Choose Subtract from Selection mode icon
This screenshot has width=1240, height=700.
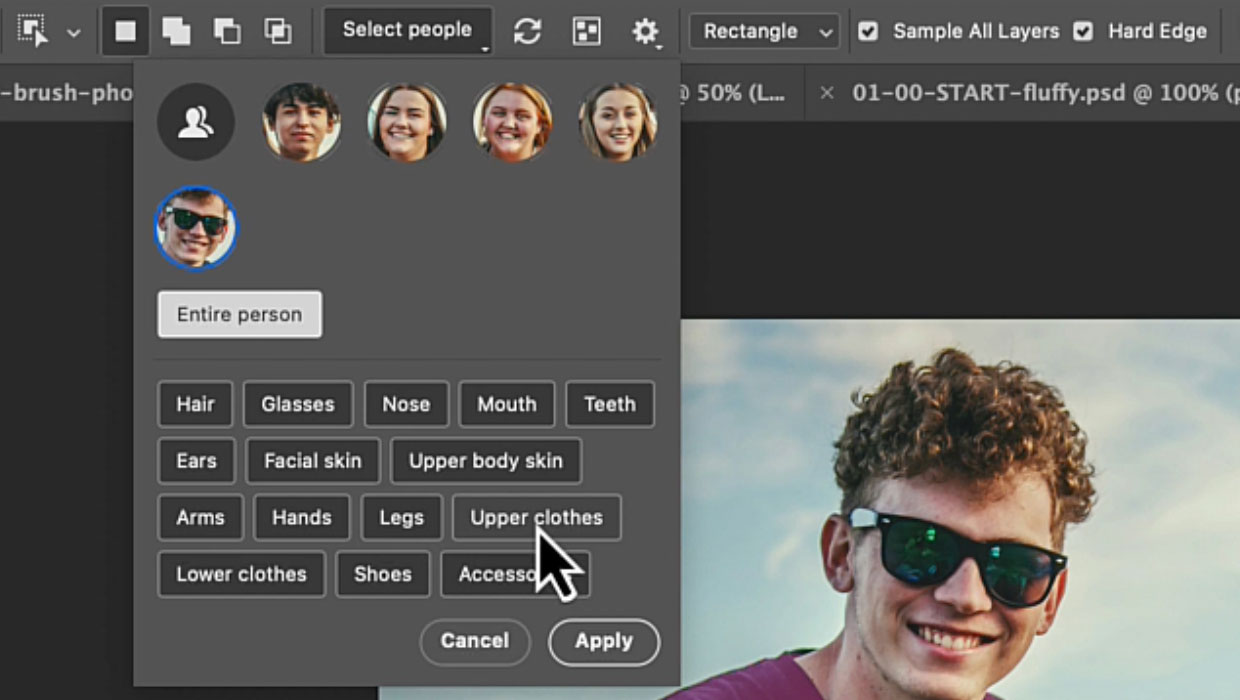[227, 31]
